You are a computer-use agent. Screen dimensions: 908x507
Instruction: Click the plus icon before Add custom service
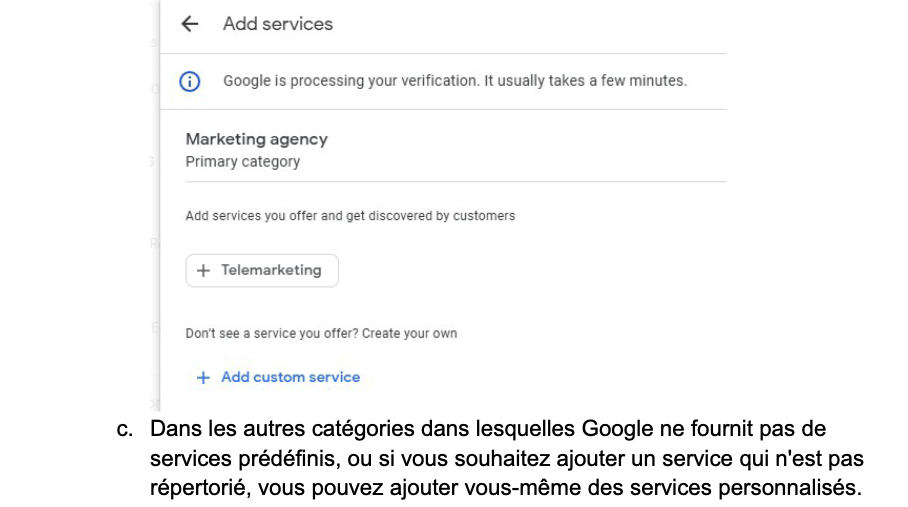click(203, 378)
